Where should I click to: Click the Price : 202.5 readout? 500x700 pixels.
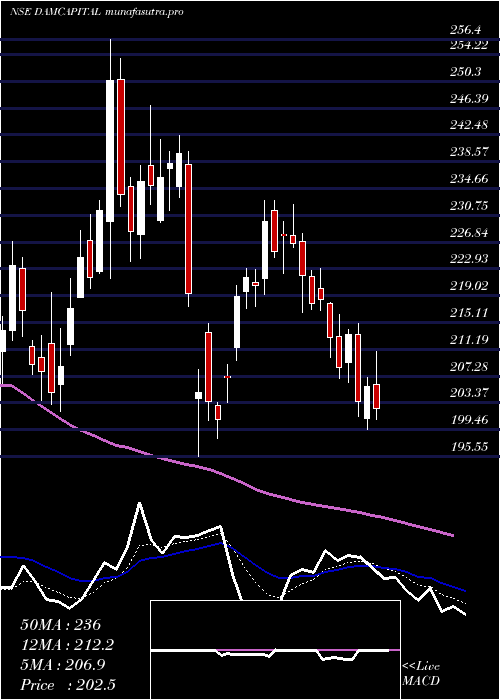click(67, 685)
